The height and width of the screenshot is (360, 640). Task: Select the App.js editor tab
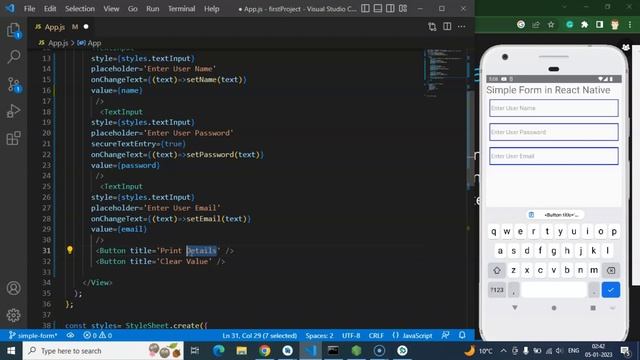point(61,27)
